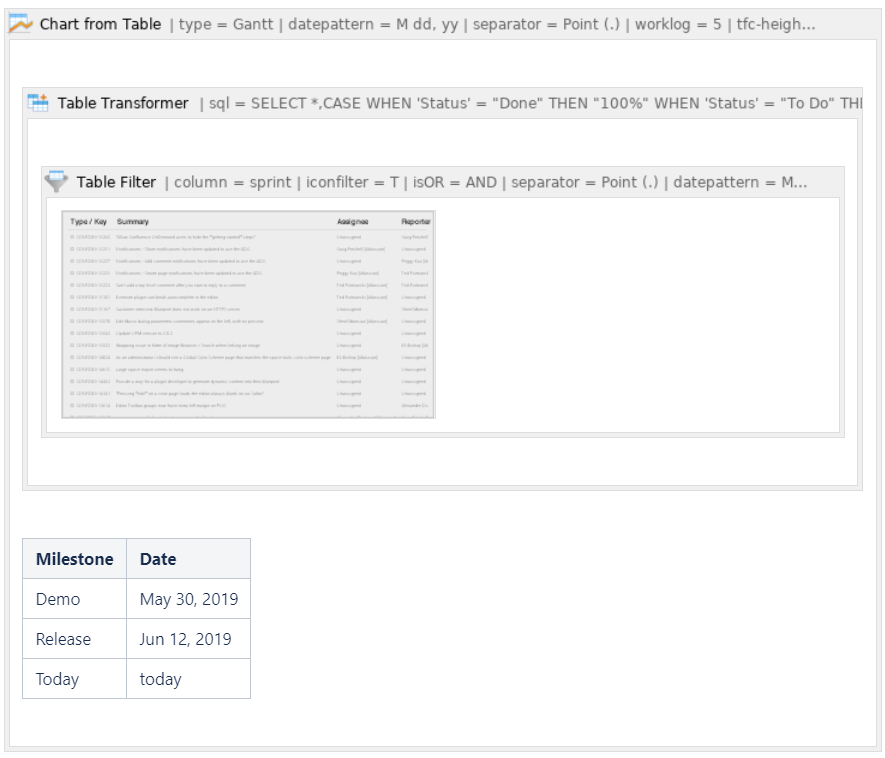885x758 pixels.
Task: Select the Table Transformer macro title
Action: tap(123, 103)
